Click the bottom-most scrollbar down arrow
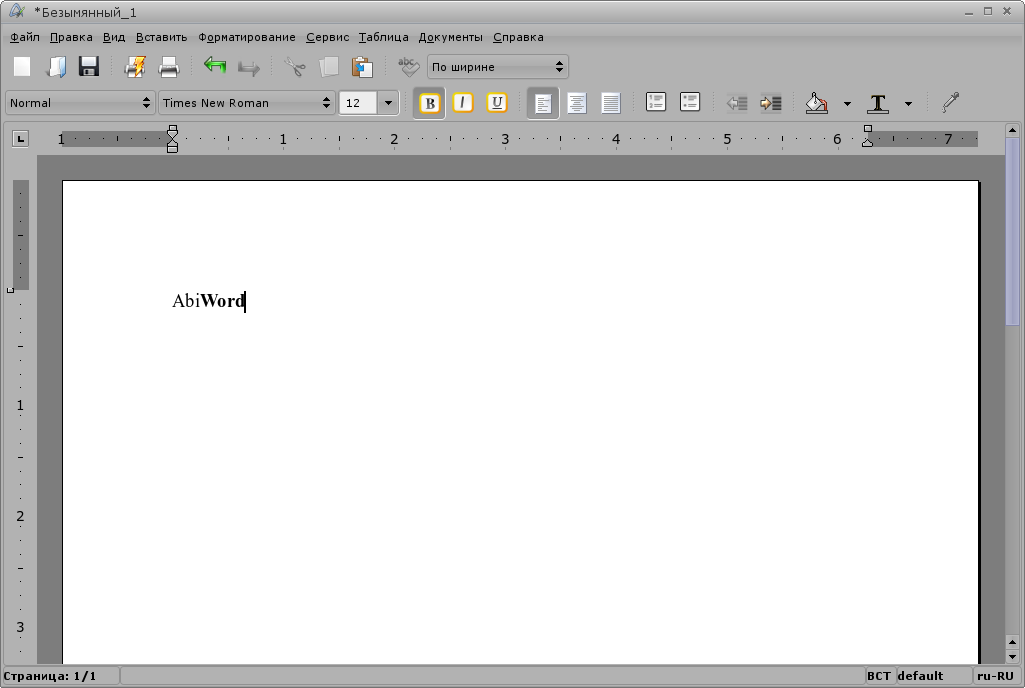 (x=1012, y=656)
